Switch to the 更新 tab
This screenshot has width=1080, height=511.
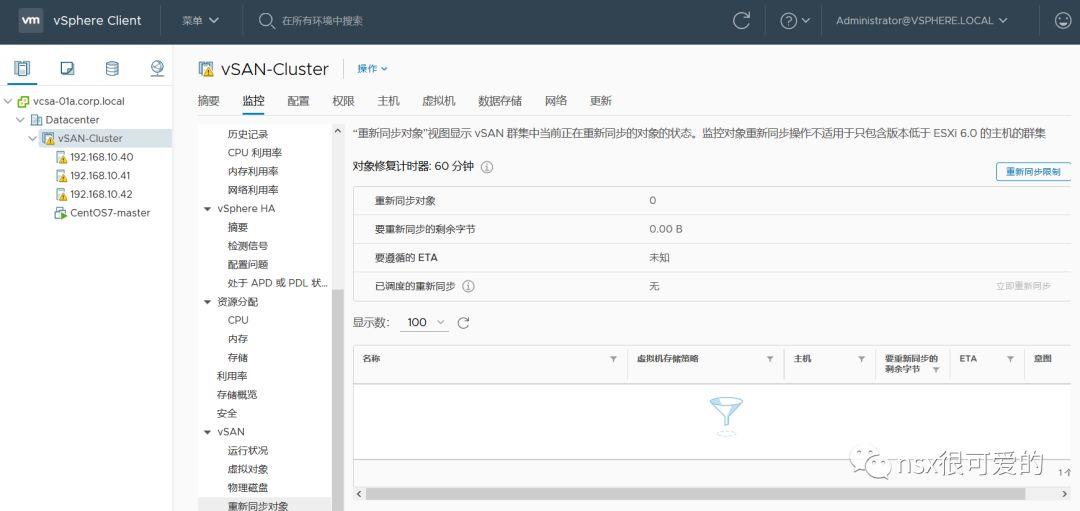[601, 101]
